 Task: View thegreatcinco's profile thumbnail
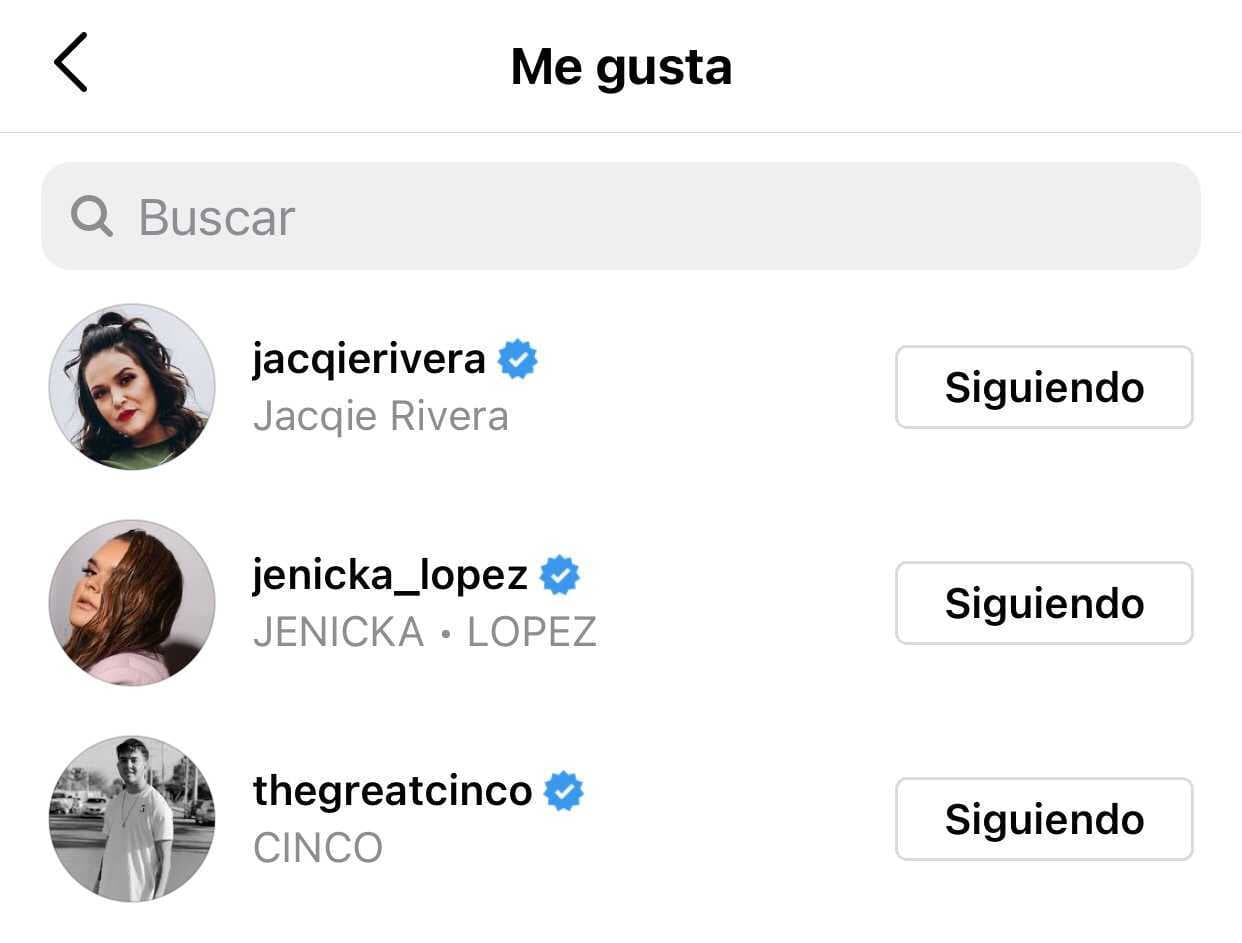pos(132,818)
